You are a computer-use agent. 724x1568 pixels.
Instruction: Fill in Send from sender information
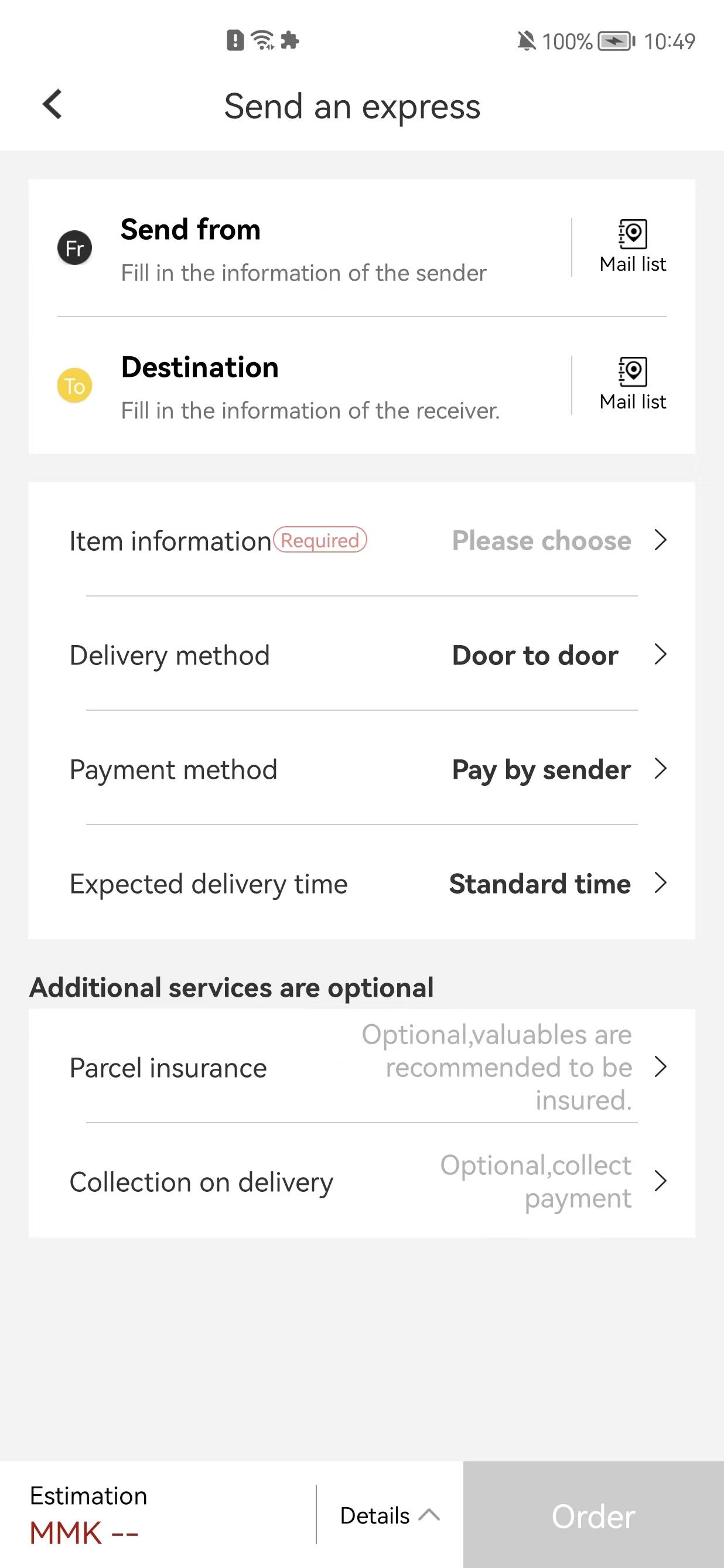click(303, 249)
